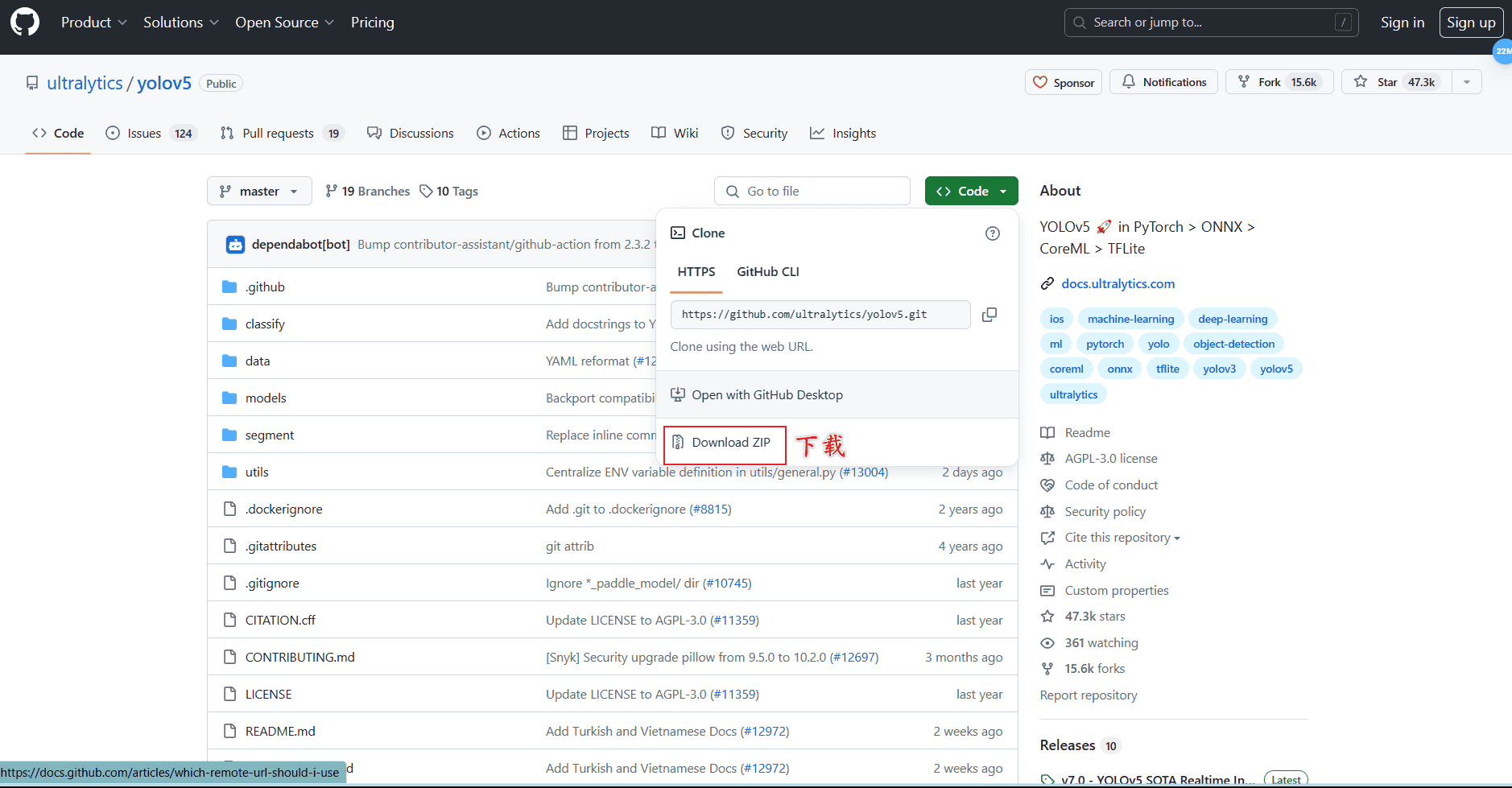Open the Security tab
Viewport: 1512px width, 788px height.
pos(754,133)
